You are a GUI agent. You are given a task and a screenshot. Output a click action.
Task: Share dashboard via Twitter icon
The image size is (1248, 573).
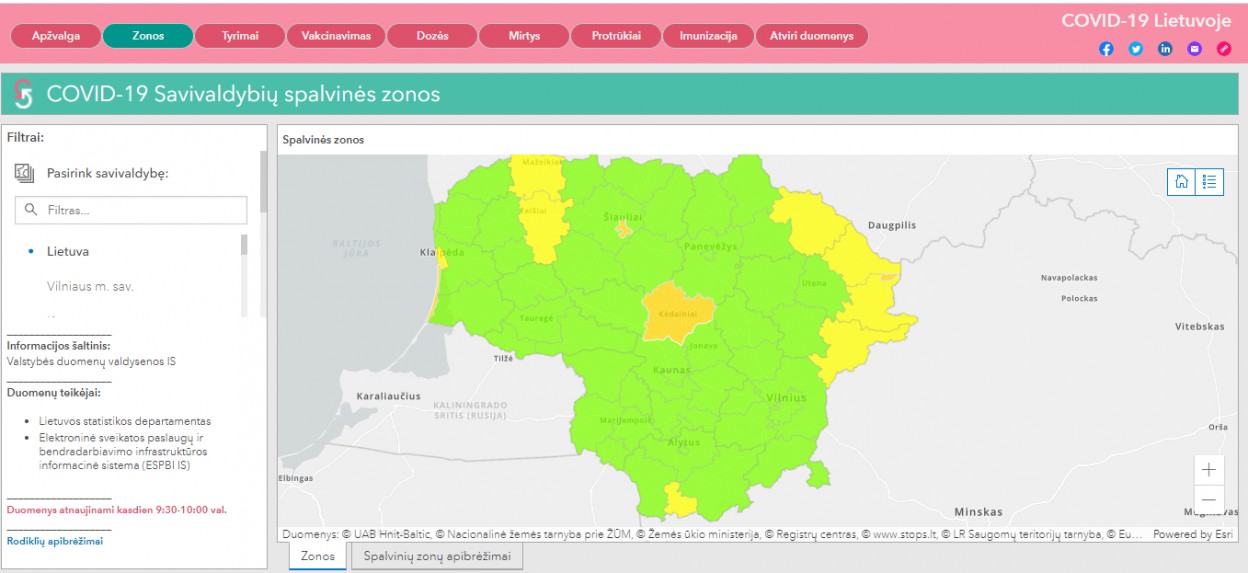[x=1136, y=49]
